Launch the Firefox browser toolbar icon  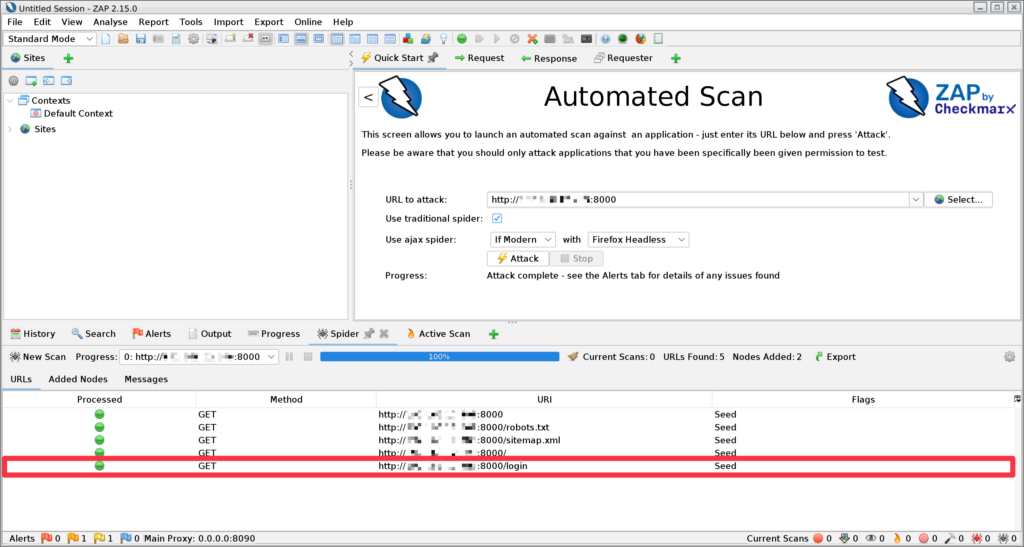click(x=641, y=39)
